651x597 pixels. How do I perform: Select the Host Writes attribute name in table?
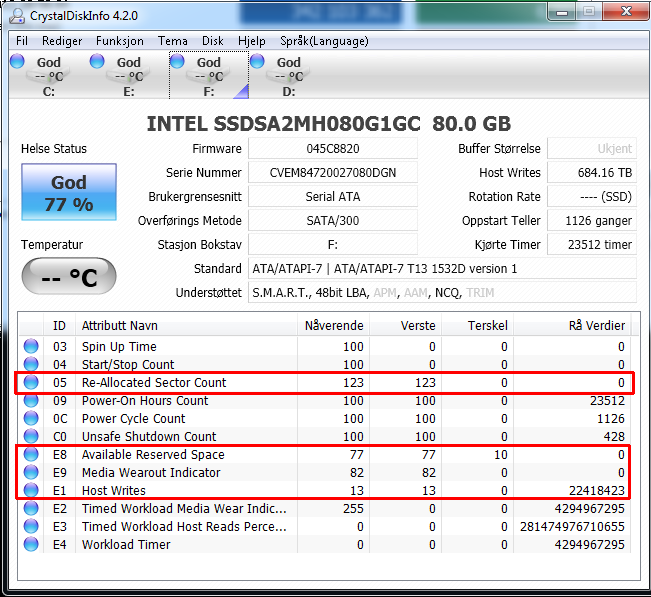click(114, 490)
